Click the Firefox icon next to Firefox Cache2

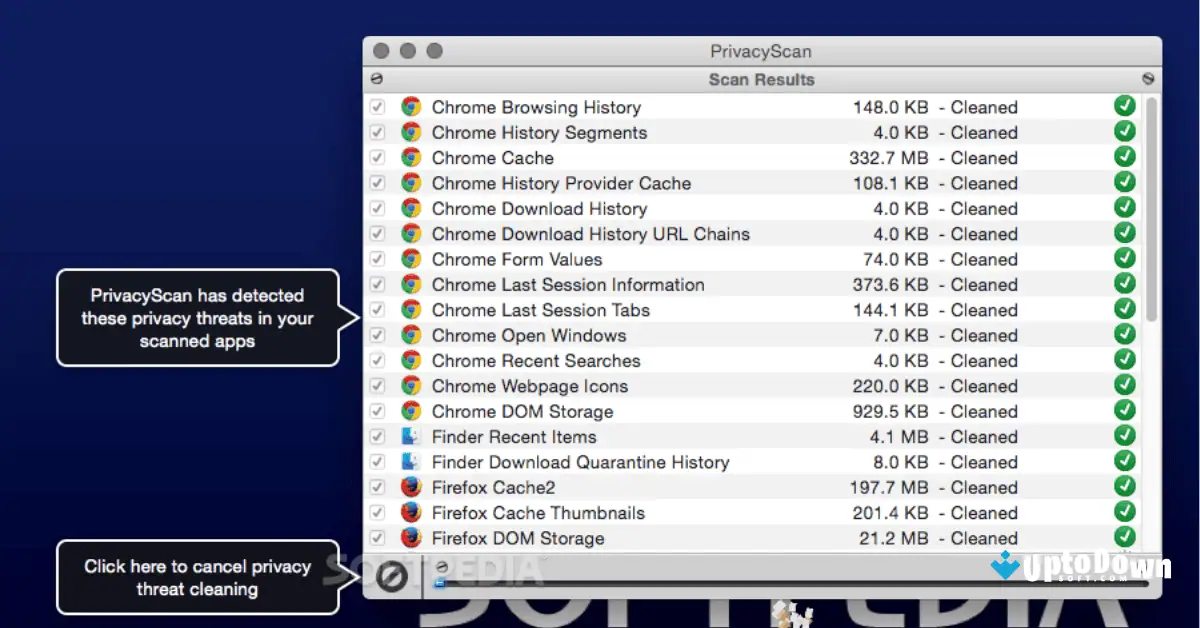(412, 487)
